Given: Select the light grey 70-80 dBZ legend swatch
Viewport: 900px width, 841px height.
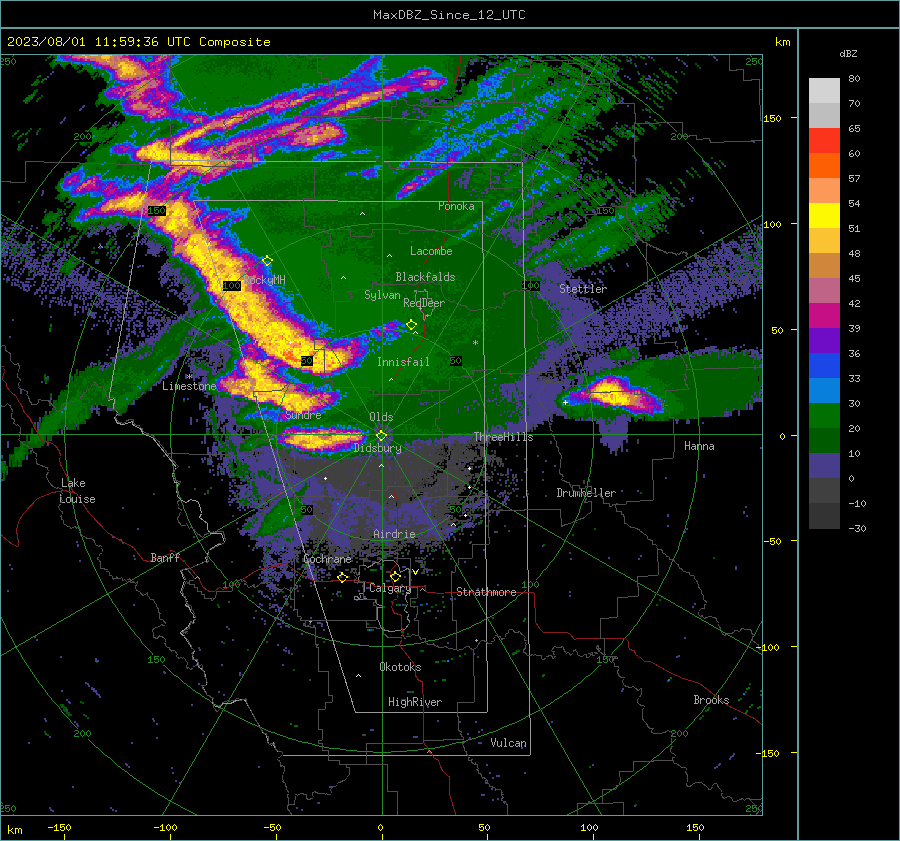Looking at the screenshot, I should click(824, 91).
